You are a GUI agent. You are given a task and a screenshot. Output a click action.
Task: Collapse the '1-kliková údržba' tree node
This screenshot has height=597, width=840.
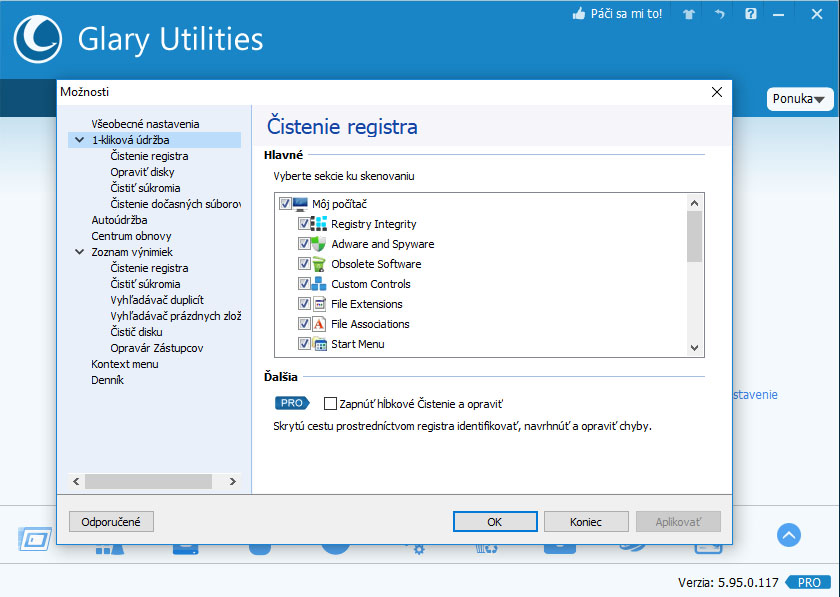point(78,140)
